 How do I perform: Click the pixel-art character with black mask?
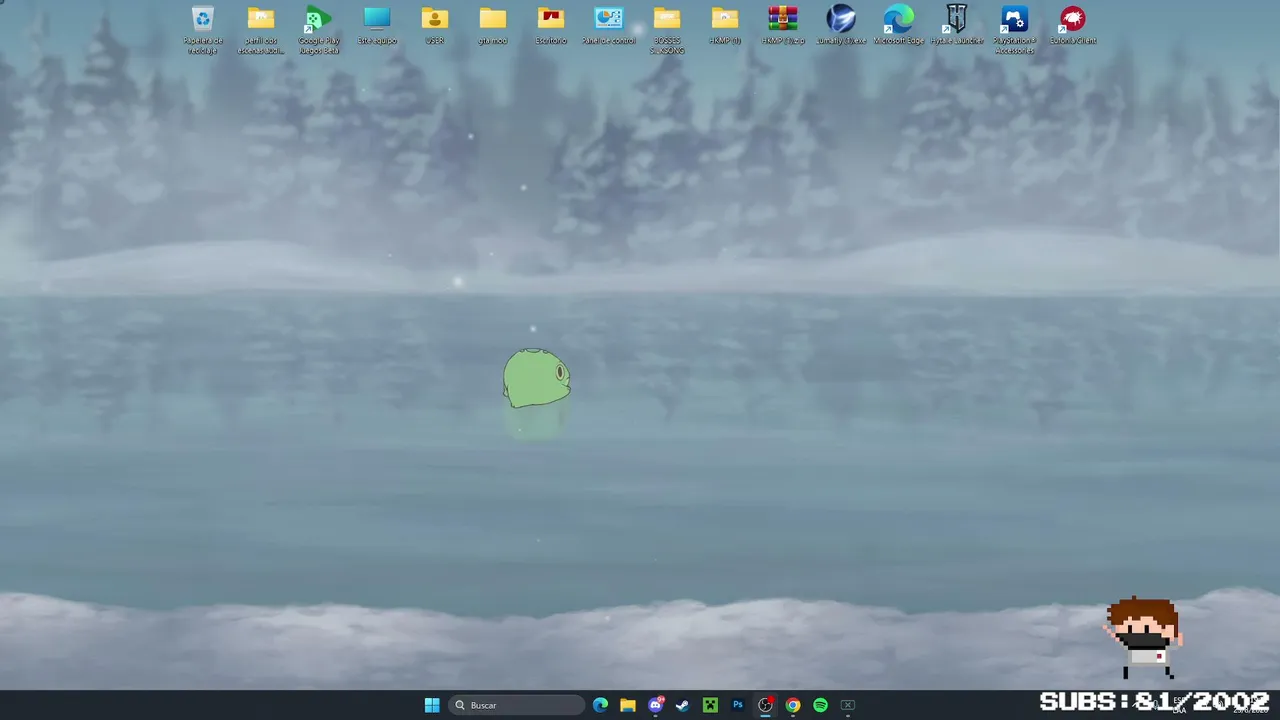(x=1144, y=638)
